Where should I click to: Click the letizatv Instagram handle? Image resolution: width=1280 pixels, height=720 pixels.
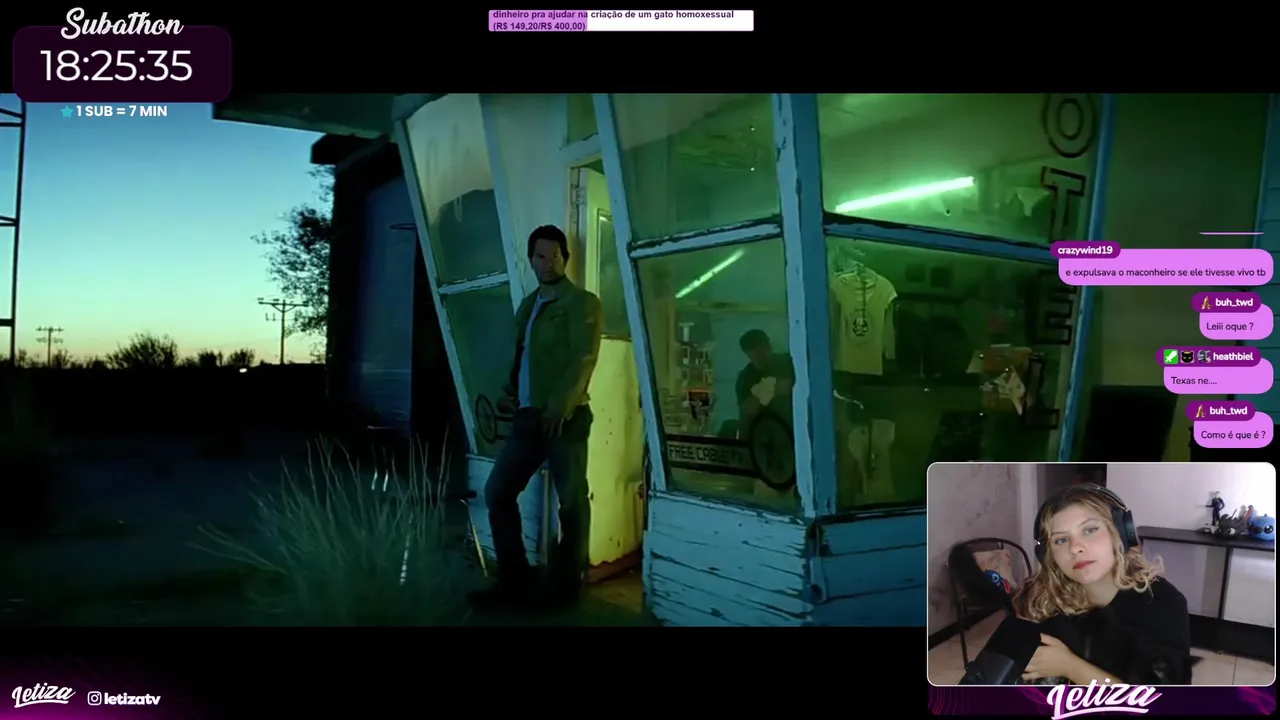132,699
